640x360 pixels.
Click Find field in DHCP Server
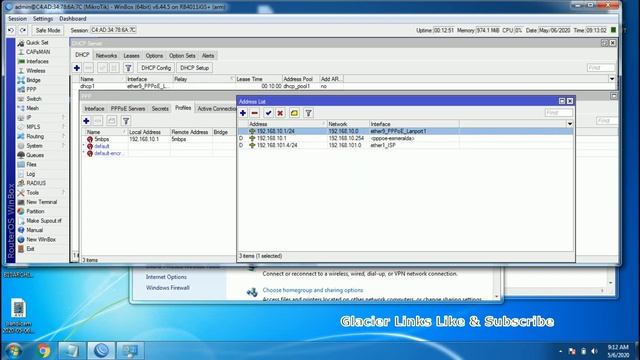(601, 68)
